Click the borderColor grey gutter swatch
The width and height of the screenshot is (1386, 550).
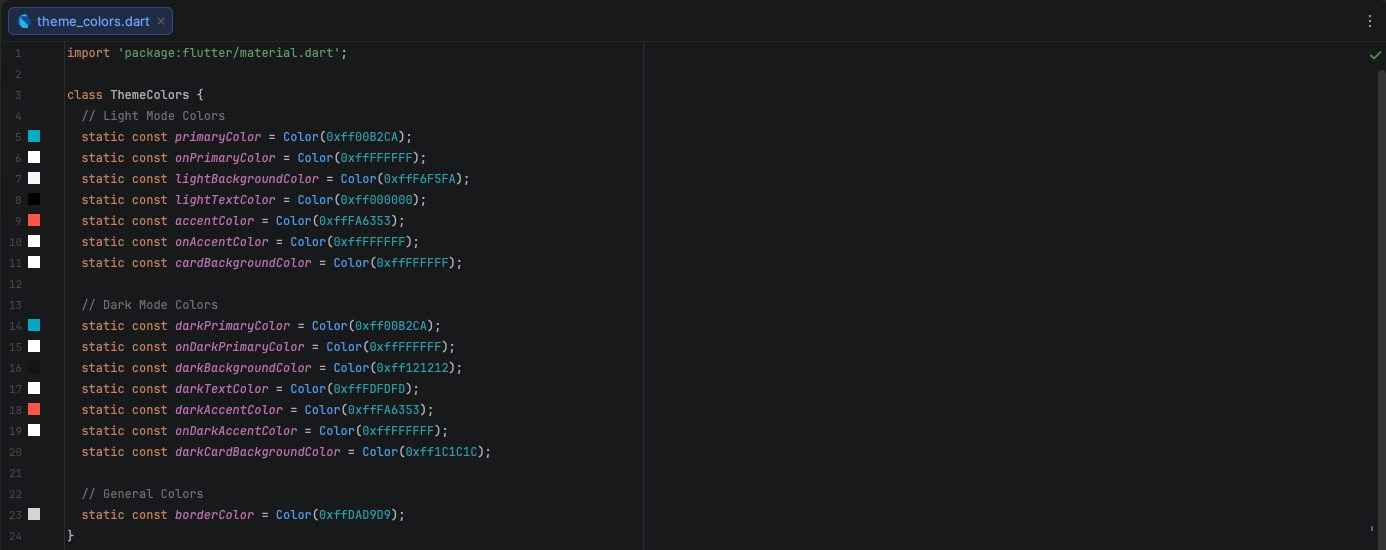34,514
